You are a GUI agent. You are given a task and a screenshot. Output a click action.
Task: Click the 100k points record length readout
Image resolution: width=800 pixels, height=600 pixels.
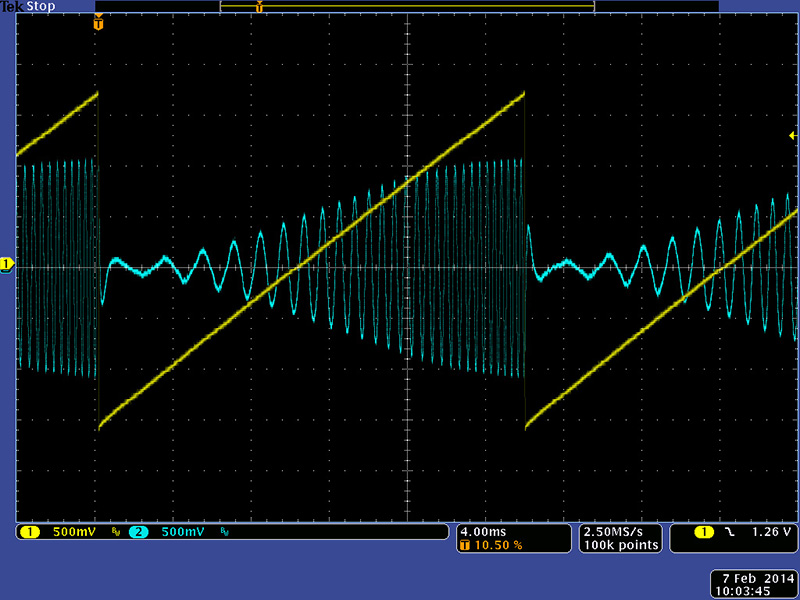620,545
